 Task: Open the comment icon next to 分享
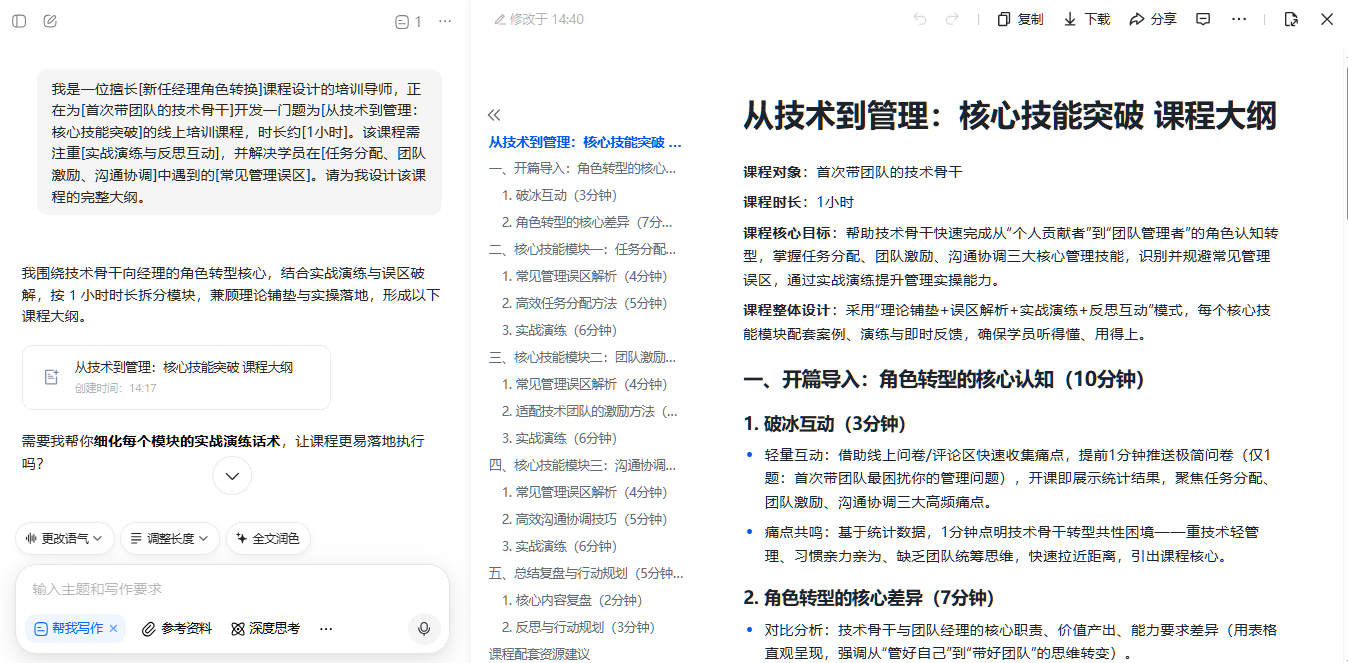[1204, 19]
